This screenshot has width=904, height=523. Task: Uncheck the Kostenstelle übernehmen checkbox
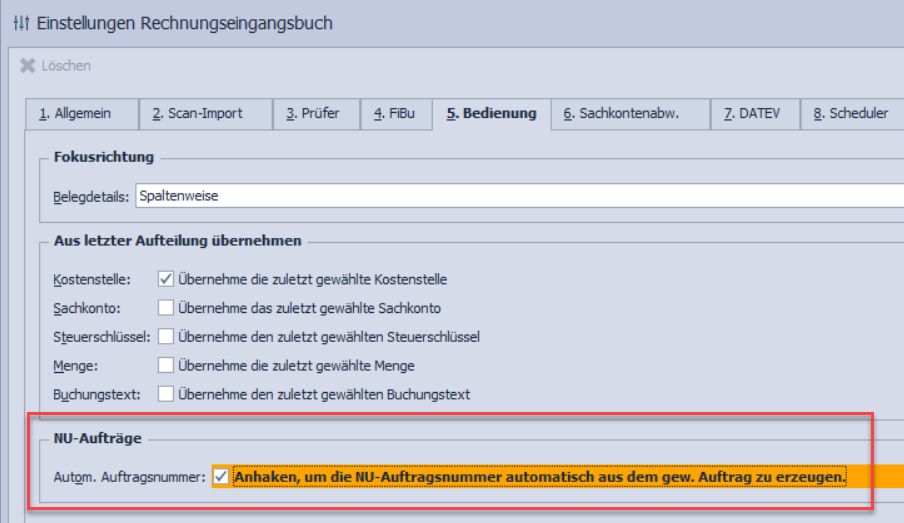click(166, 279)
